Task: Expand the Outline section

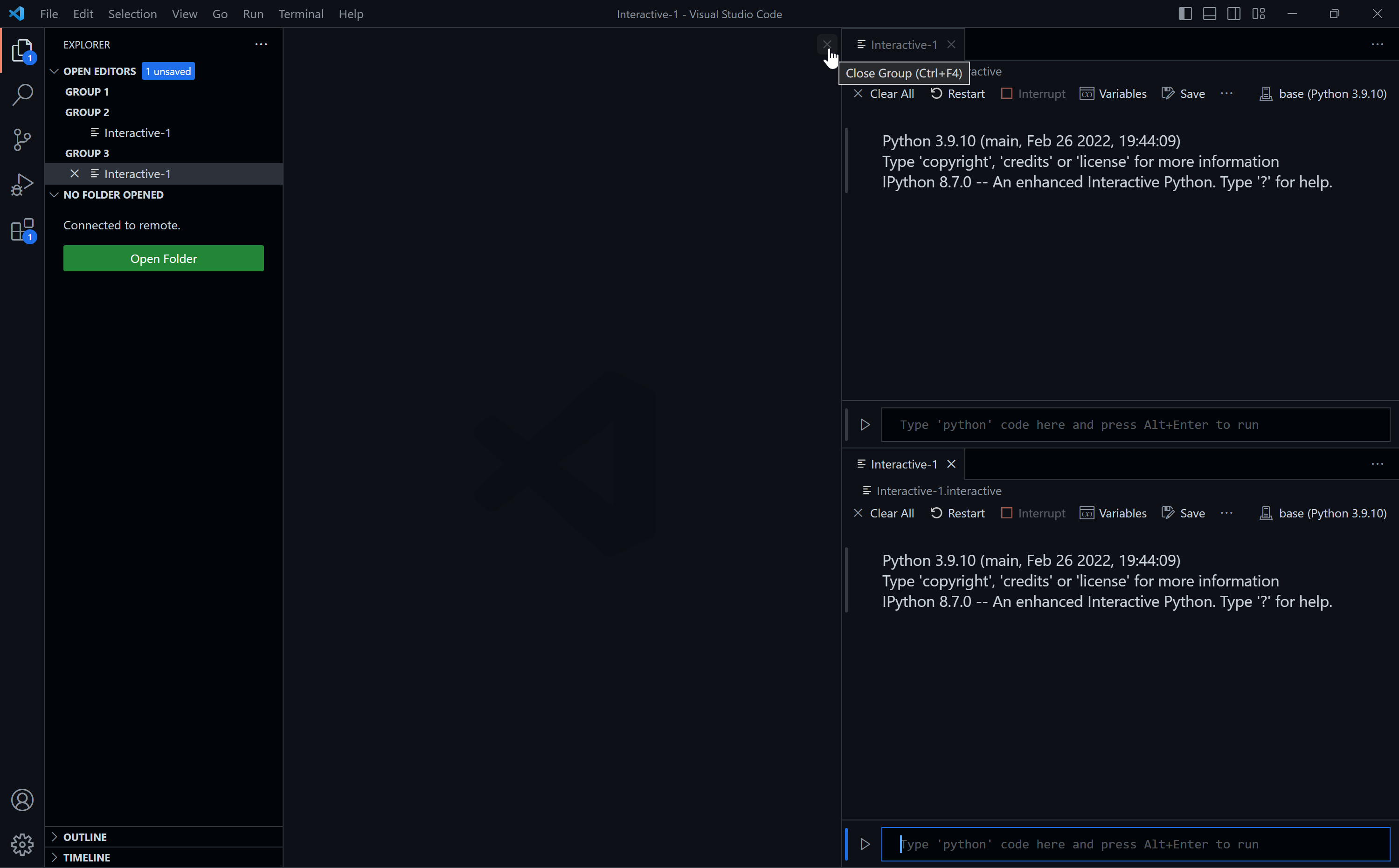Action: pos(85,836)
